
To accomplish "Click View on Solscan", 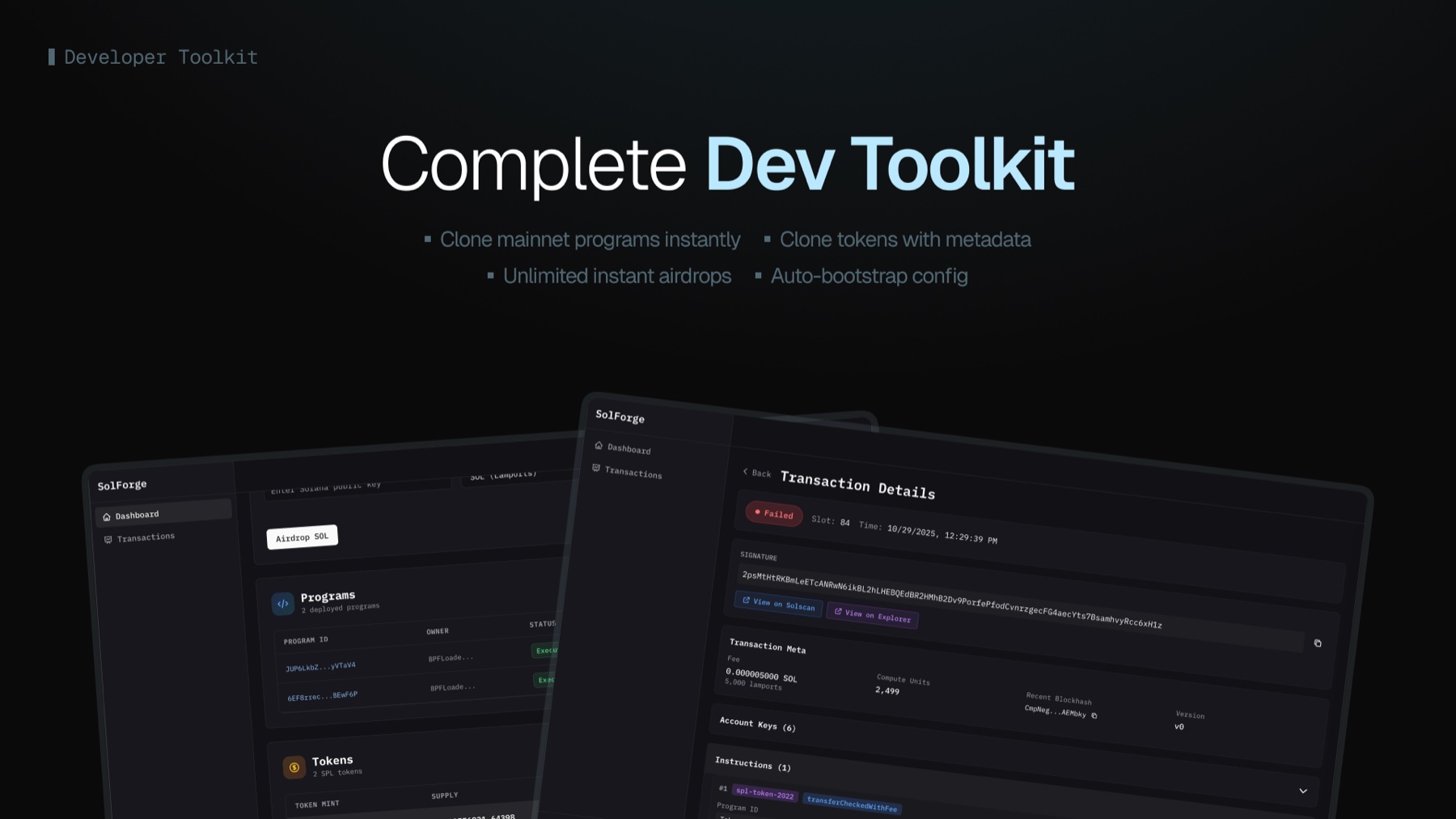I will [778, 604].
